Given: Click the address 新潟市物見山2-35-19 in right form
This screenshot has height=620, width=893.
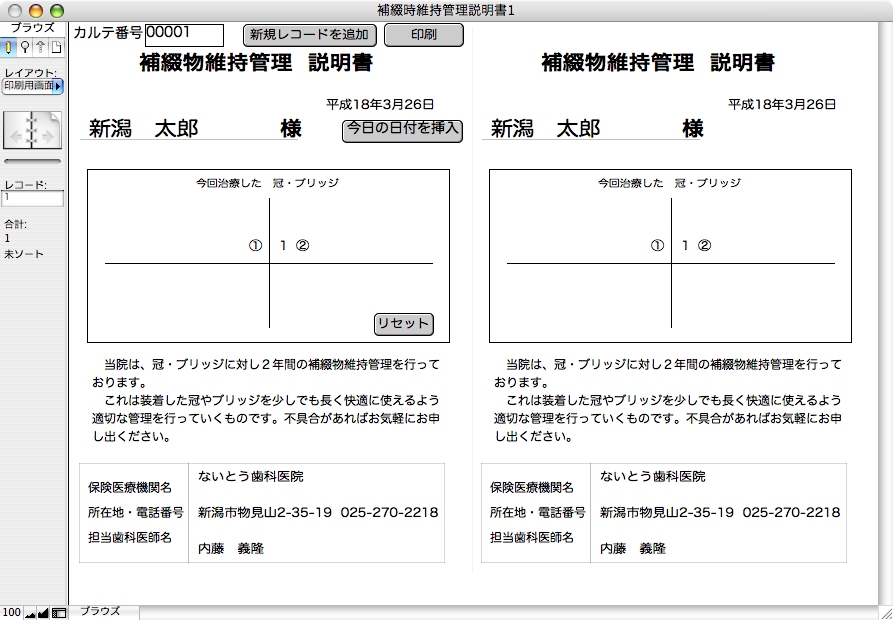Looking at the screenshot, I should point(667,512).
